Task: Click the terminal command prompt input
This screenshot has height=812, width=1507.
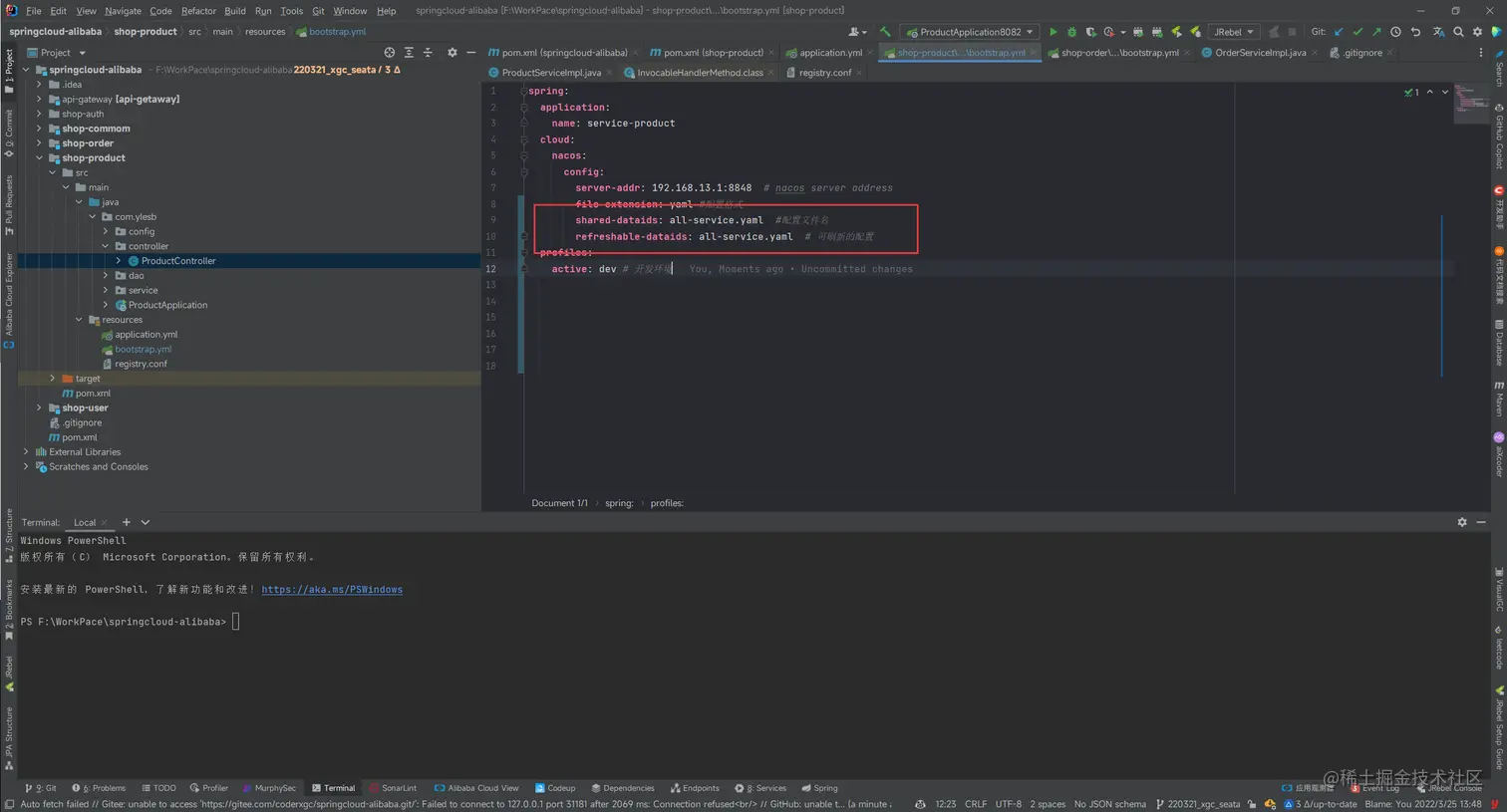Action: (236, 622)
